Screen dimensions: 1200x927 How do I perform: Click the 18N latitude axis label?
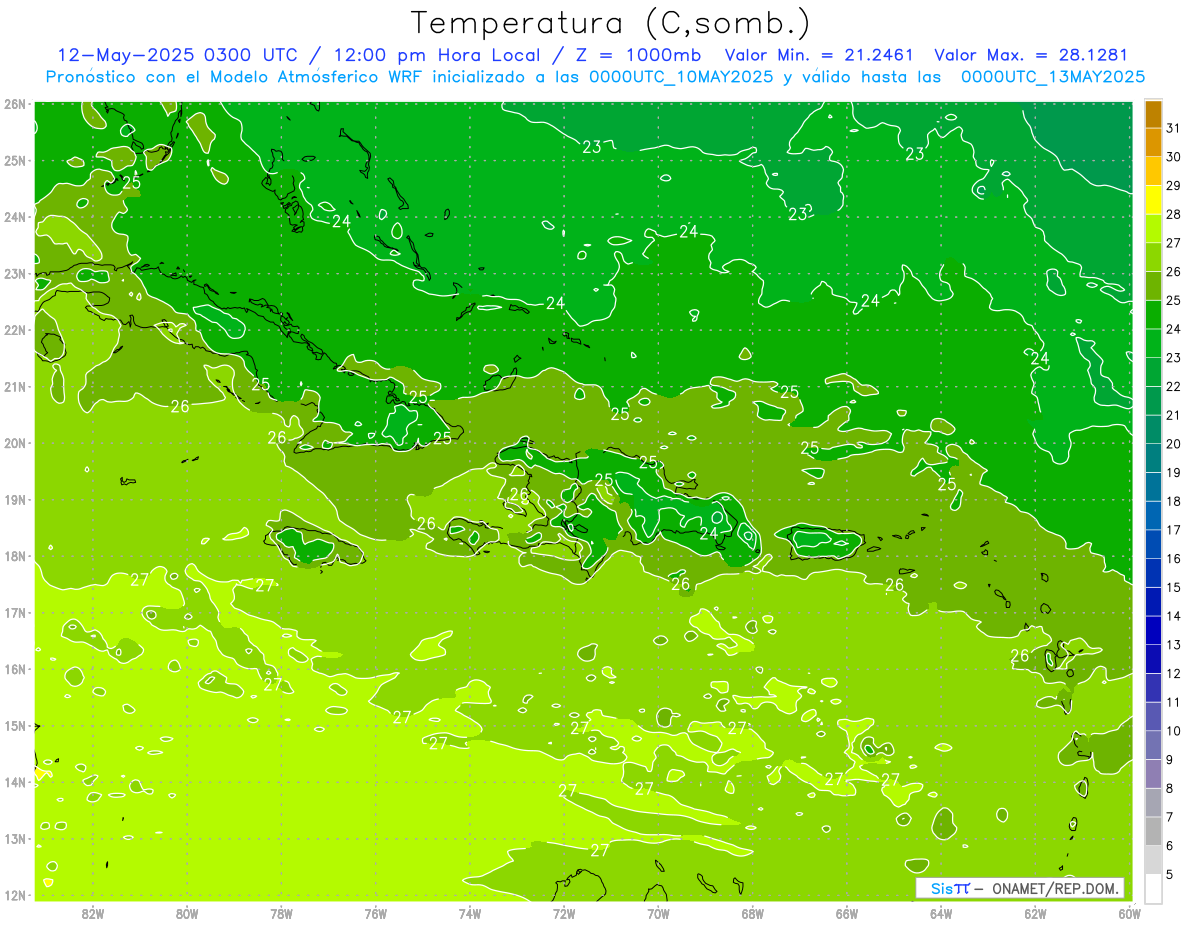click(x=15, y=555)
